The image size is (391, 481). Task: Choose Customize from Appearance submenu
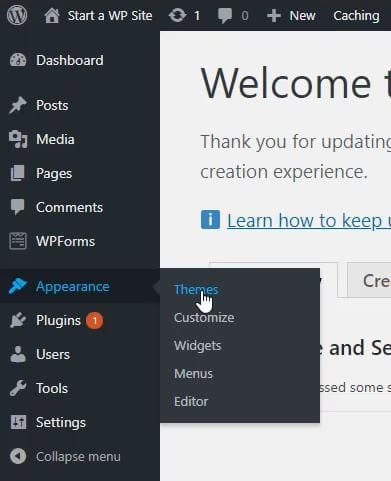click(x=204, y=318)
